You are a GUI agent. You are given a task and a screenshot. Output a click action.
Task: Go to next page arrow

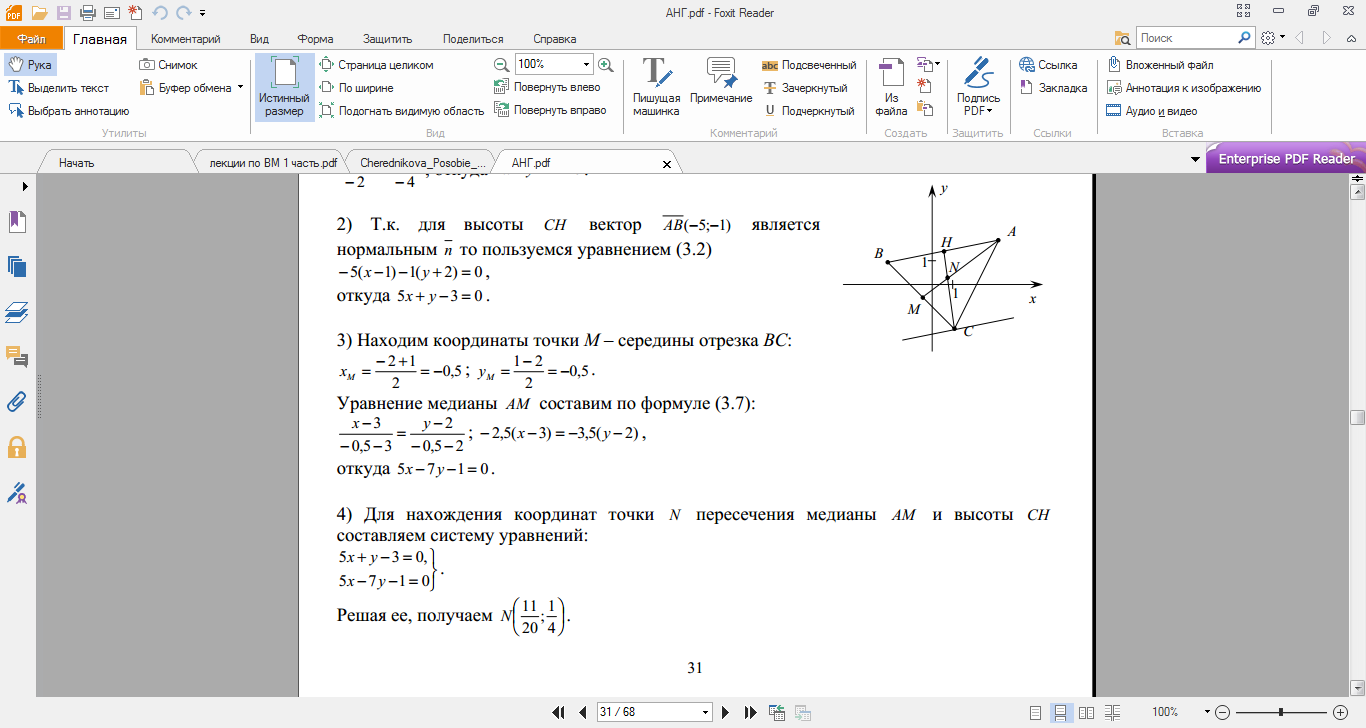[726, 712]
